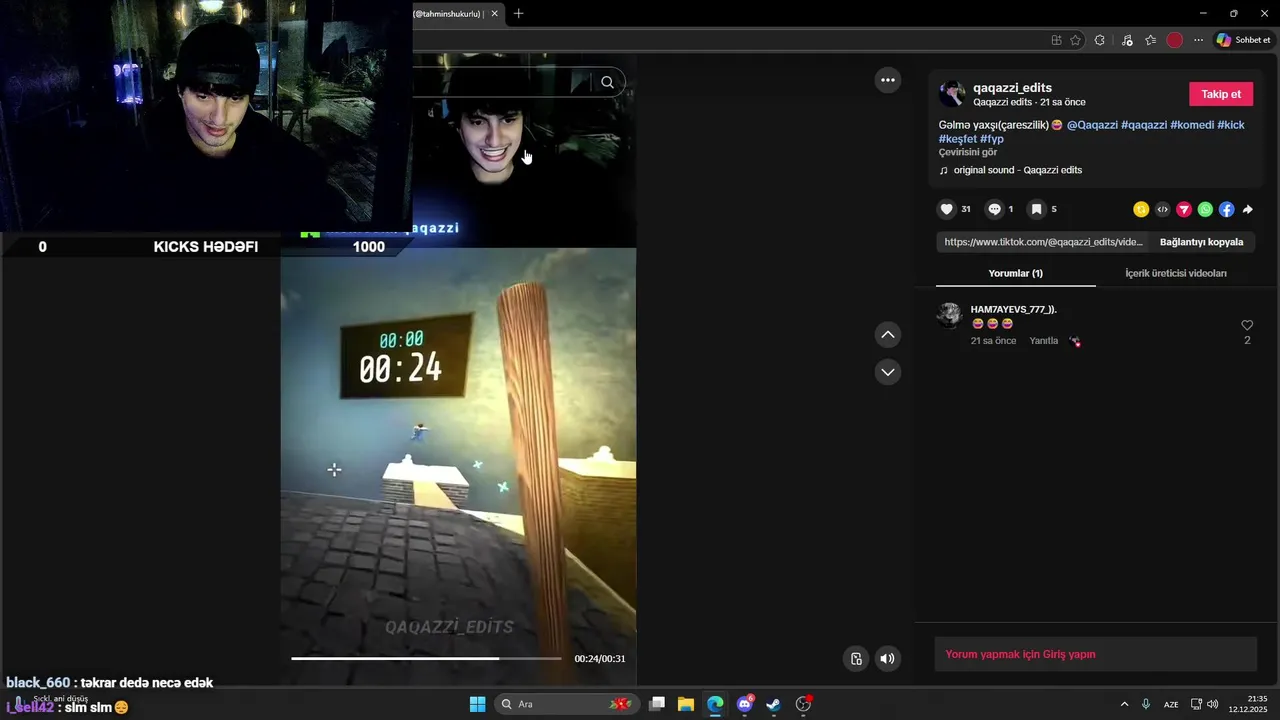
Task: Open browser extensions puzzle icon
Action: tap(1100, 40)
